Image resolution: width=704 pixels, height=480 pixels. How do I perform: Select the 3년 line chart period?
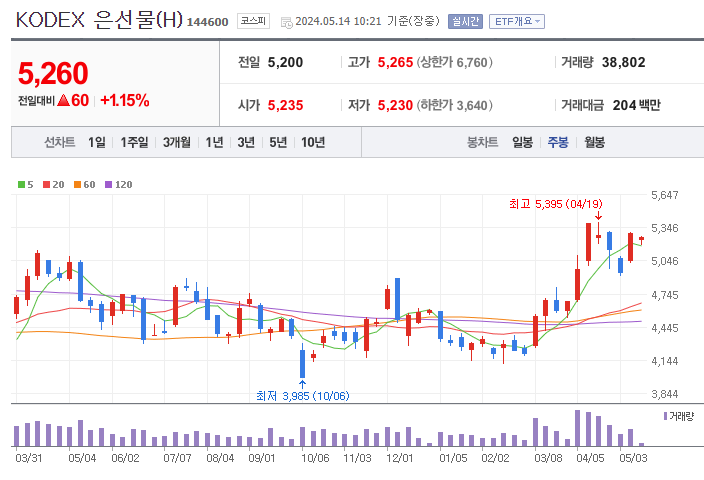pyautogui.click(x=246, y=142)
